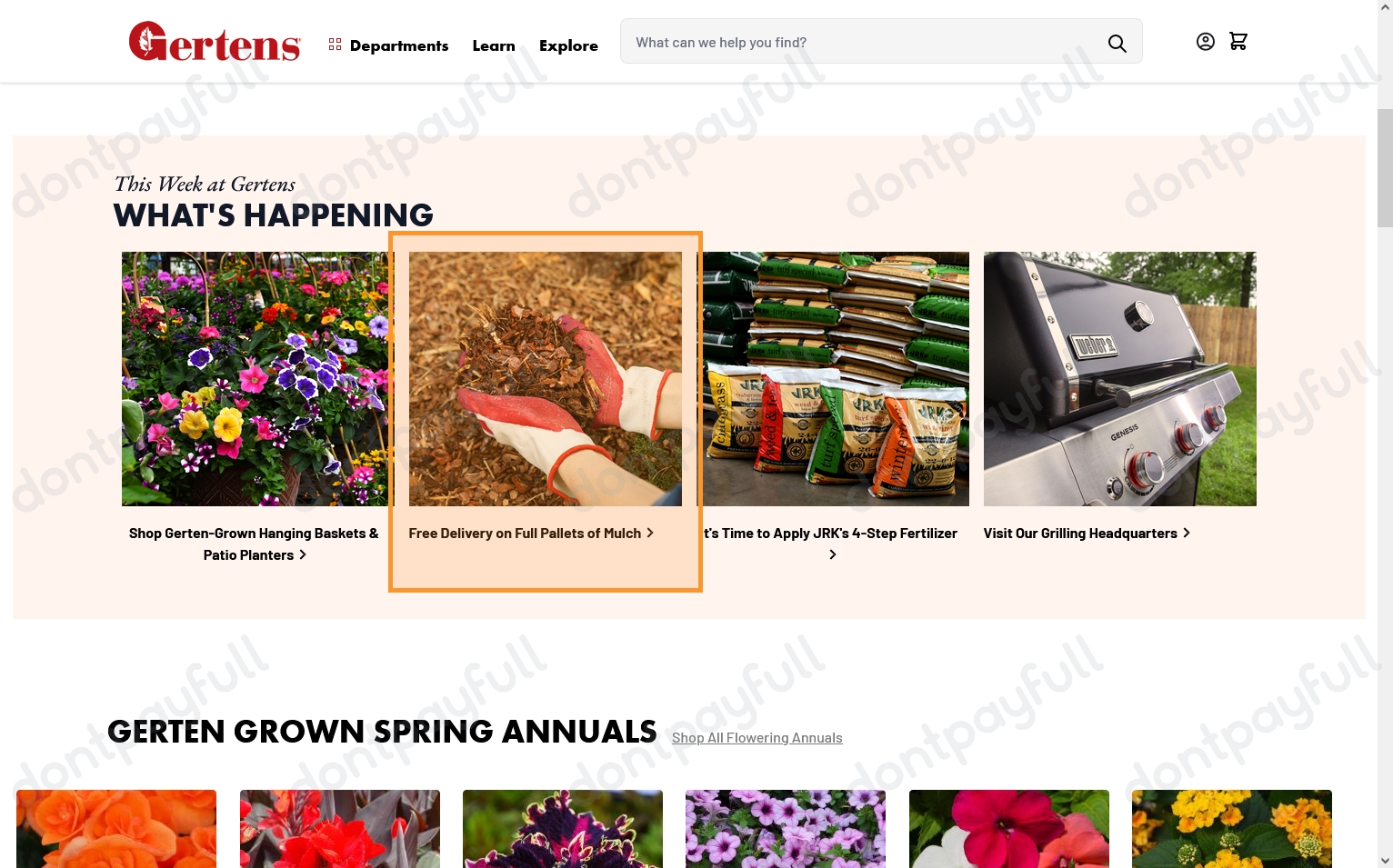Open the Departments menu
The image size is (1393, 868).
388,45
